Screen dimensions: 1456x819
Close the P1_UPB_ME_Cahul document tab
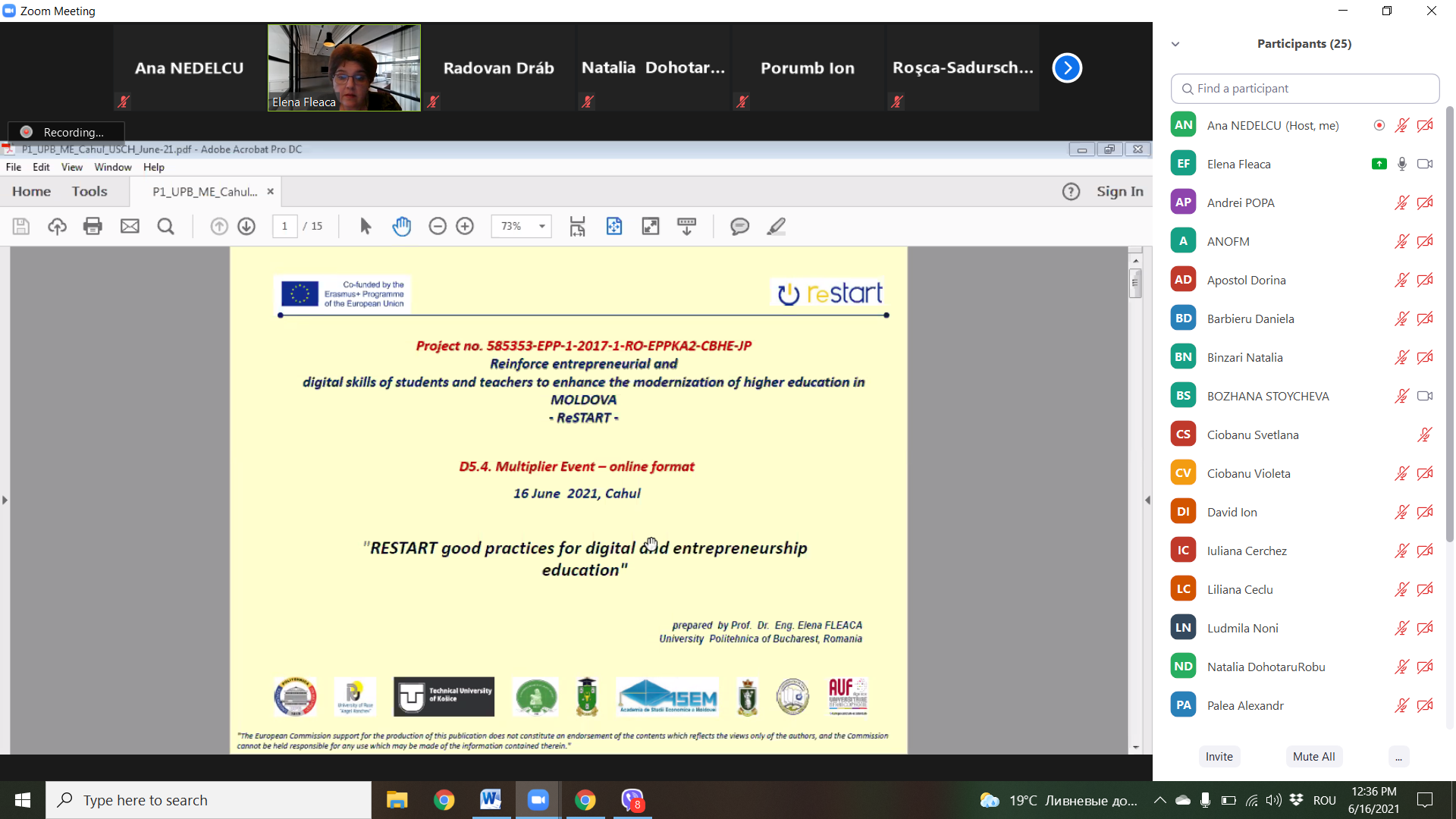tap(270, 192)
